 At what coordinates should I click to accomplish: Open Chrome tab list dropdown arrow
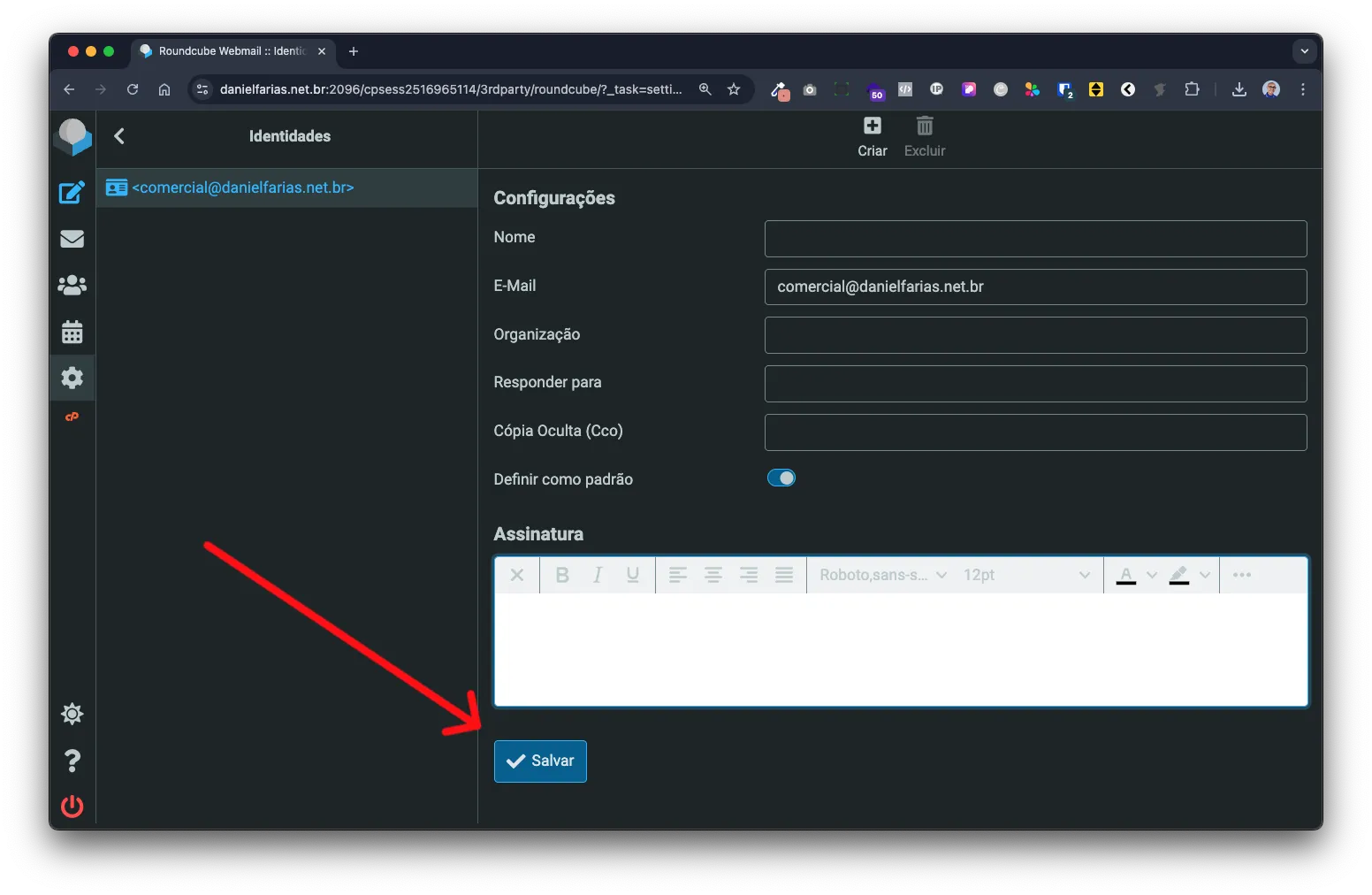pyautogui.click(x=1305, y=51)
